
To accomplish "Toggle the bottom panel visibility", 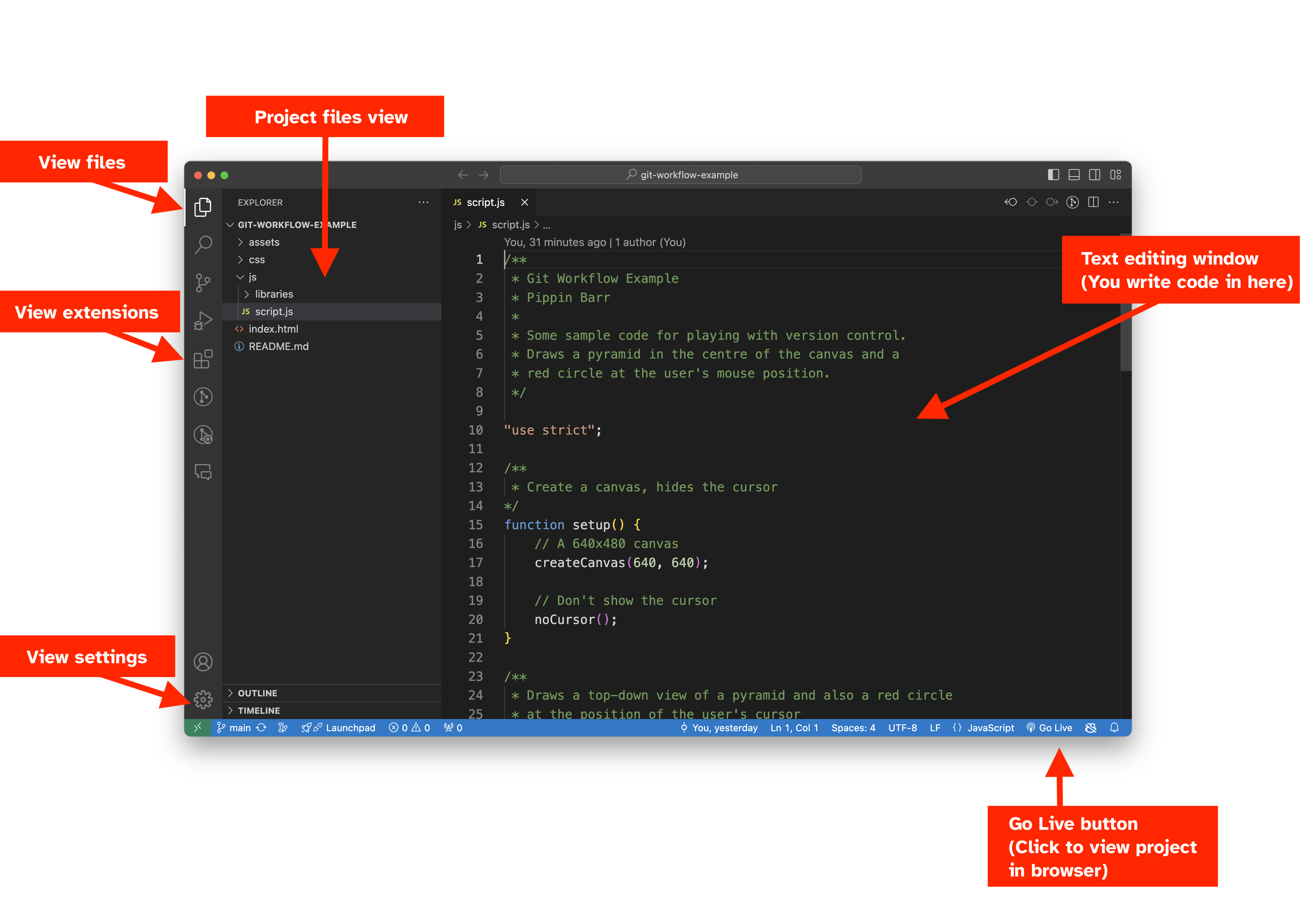I will tap(1074, 175).
